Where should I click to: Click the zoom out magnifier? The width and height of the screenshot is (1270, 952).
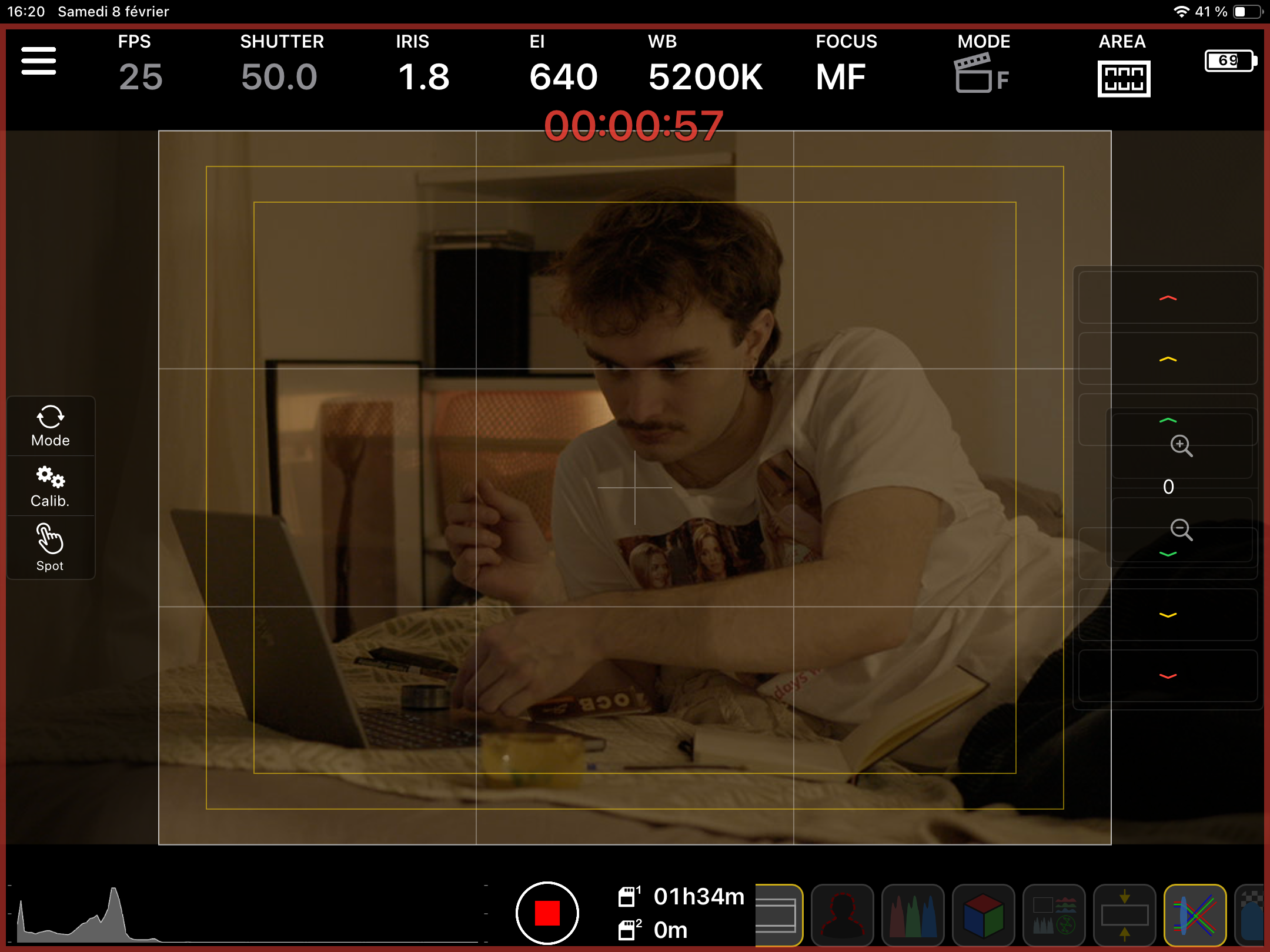coord(1181,529)
